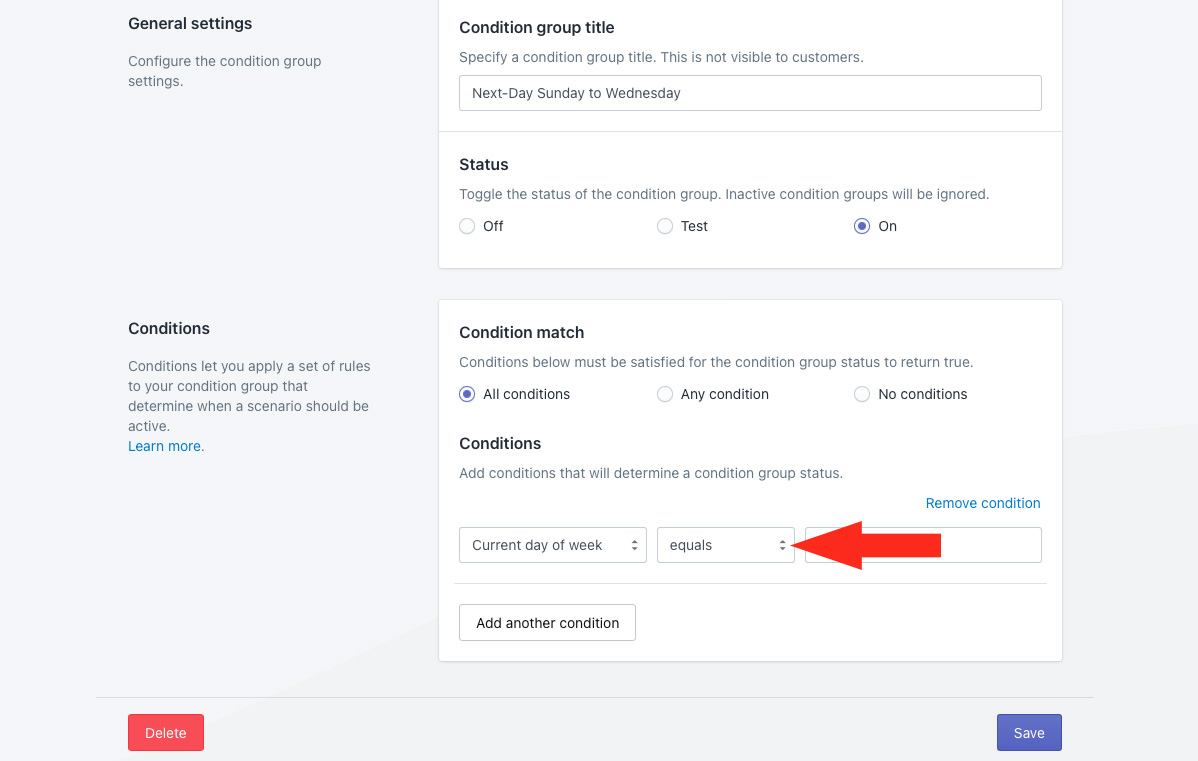Click the up-down arrows icon on equals select
The height and width of the screenshot is (761, 1198).
(782, 545)
